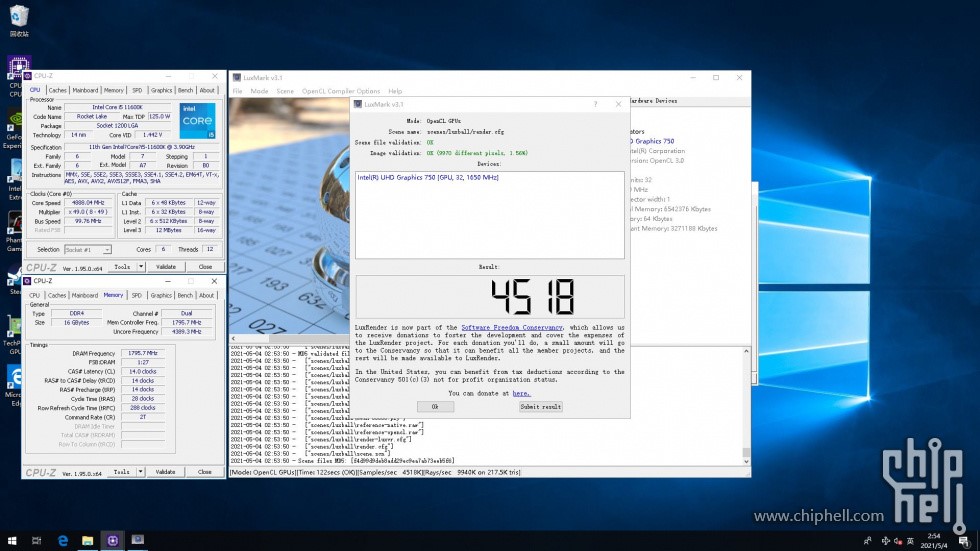Open Graphics tab in lower CPU-Z window
The image size is (980, 551).
click(161, 295)
